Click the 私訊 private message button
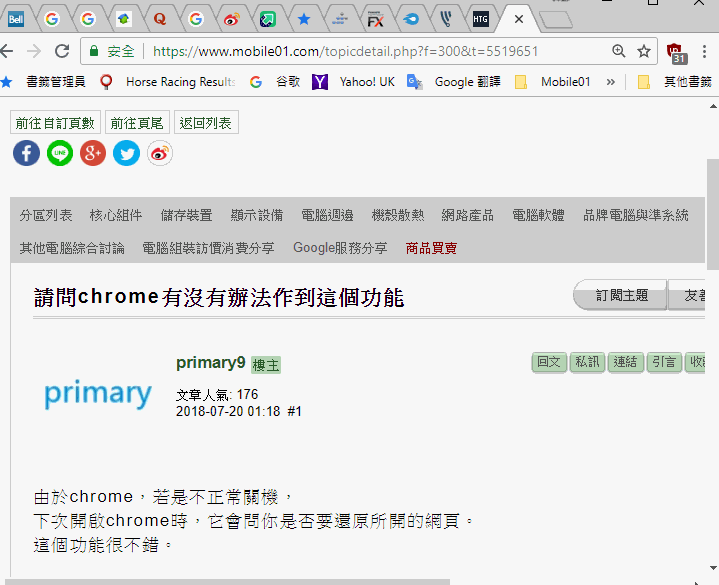The height and width of the screenshot is (585, 719). tap(587, 362)
